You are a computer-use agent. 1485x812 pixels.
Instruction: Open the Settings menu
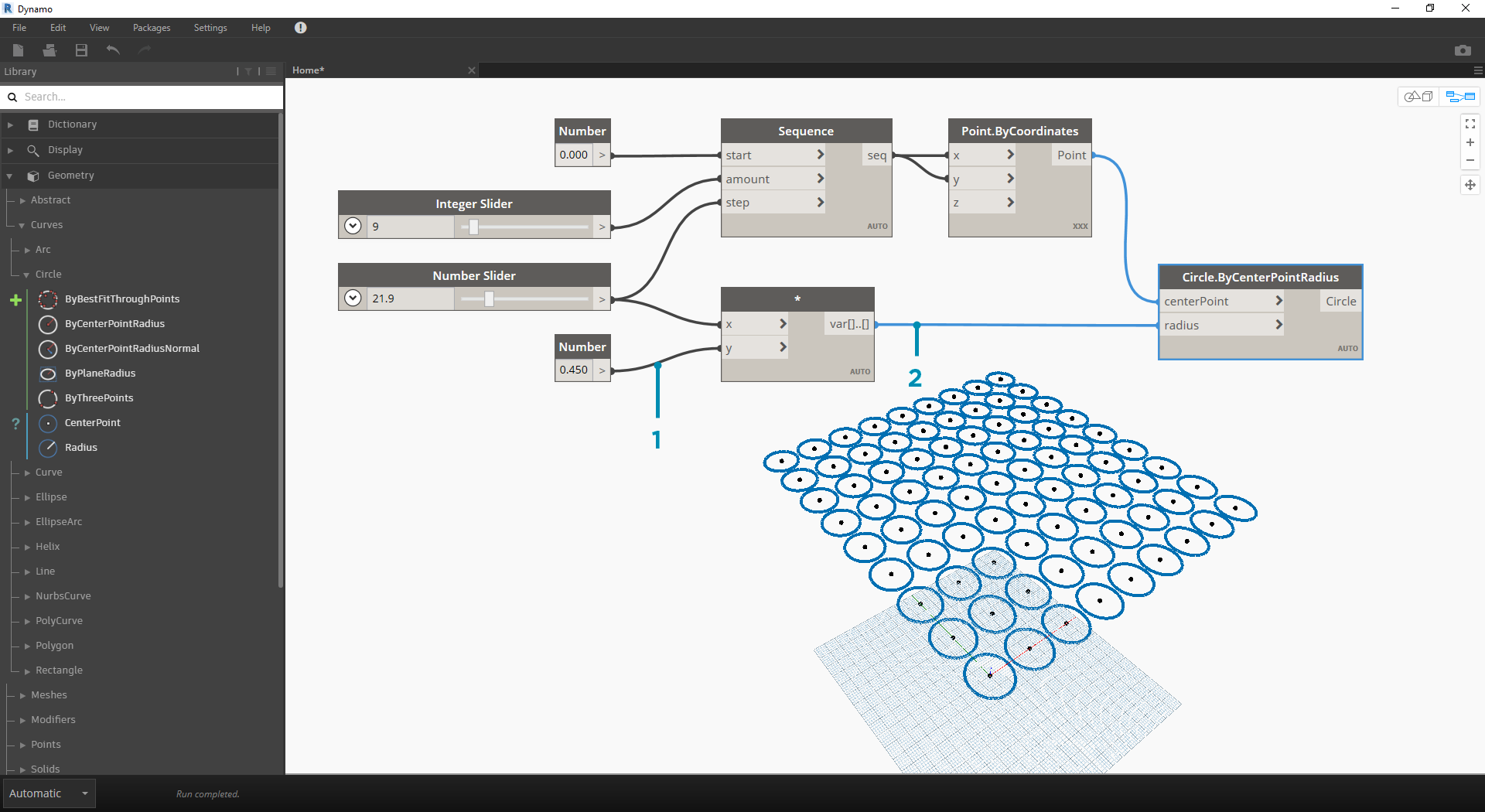pos(210,28)
